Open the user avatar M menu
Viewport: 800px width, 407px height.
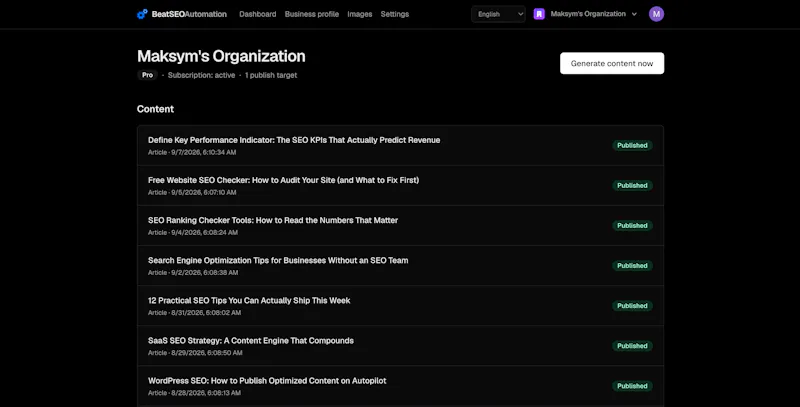(x=656, y=14)
